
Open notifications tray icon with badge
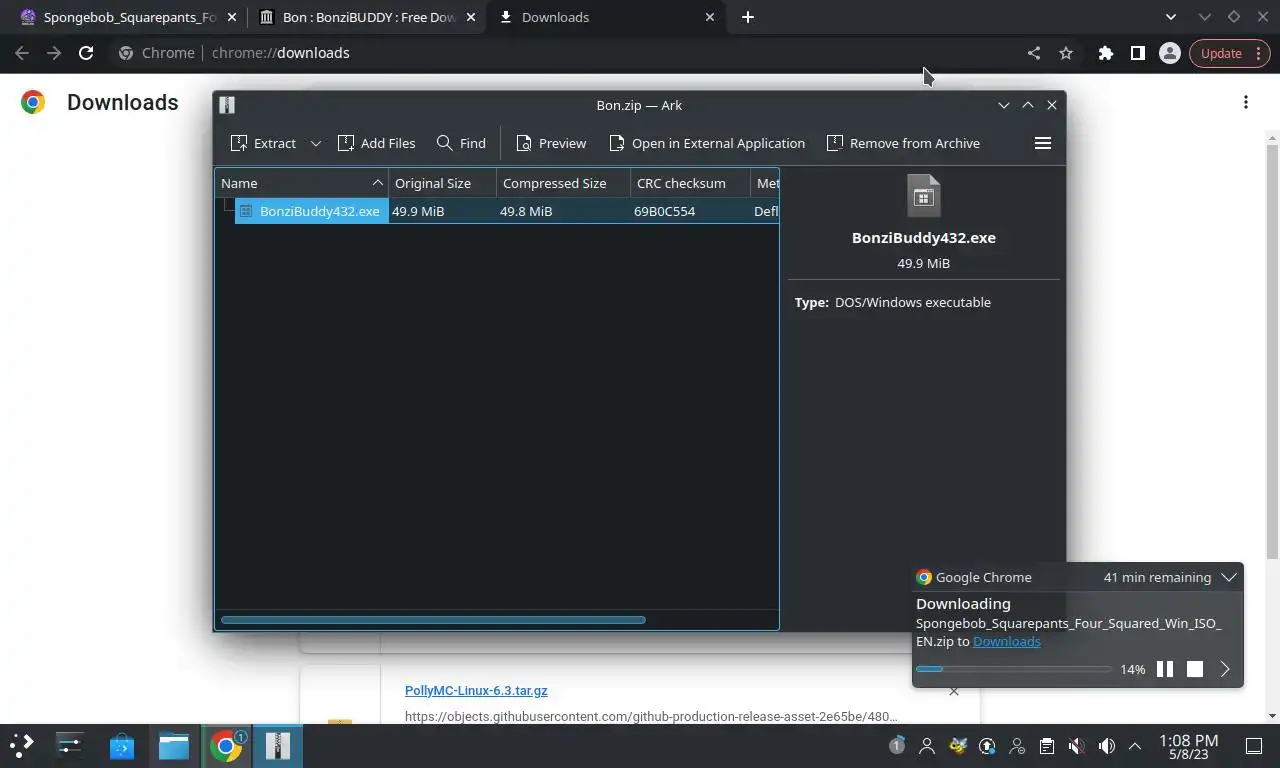tap(897, 746)
